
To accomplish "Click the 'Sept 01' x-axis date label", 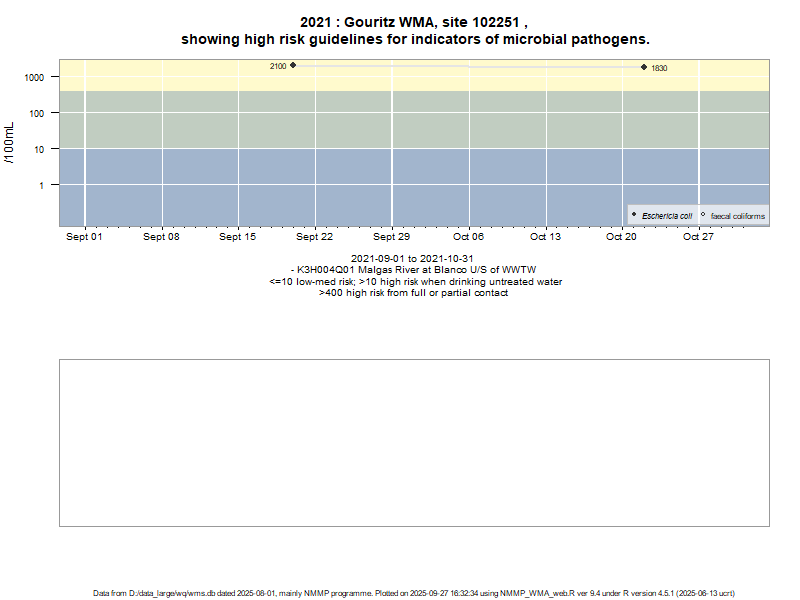I will (x=84, y=237).
